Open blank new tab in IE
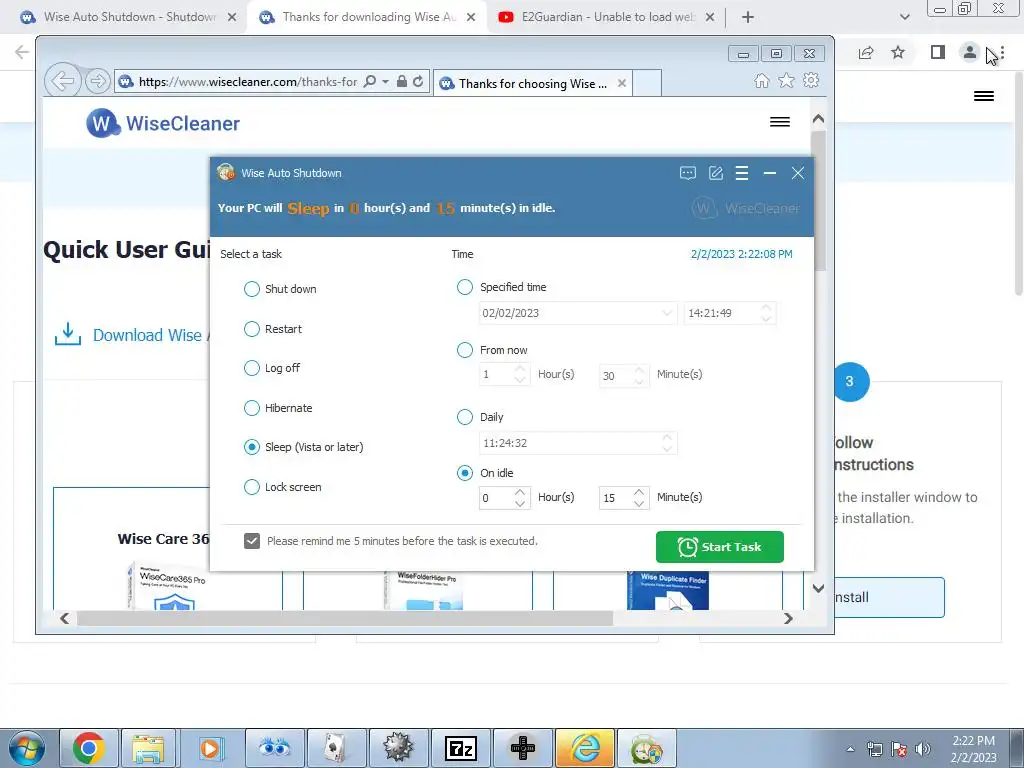This screenshot has height=768, width=1024. (x=647, y=84)
